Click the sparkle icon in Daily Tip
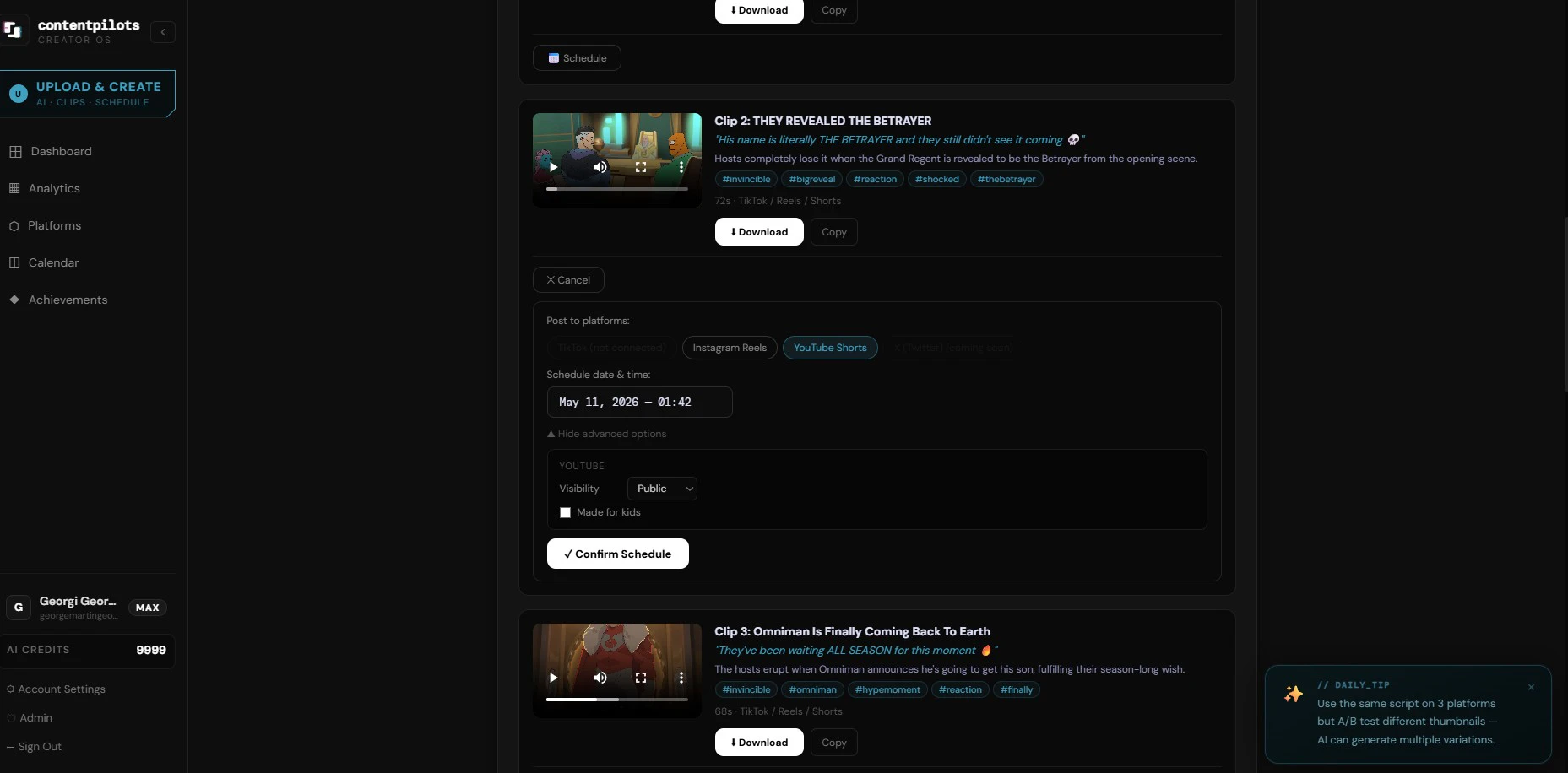This screenshot has width=1568, height=773. [1294, 694]
